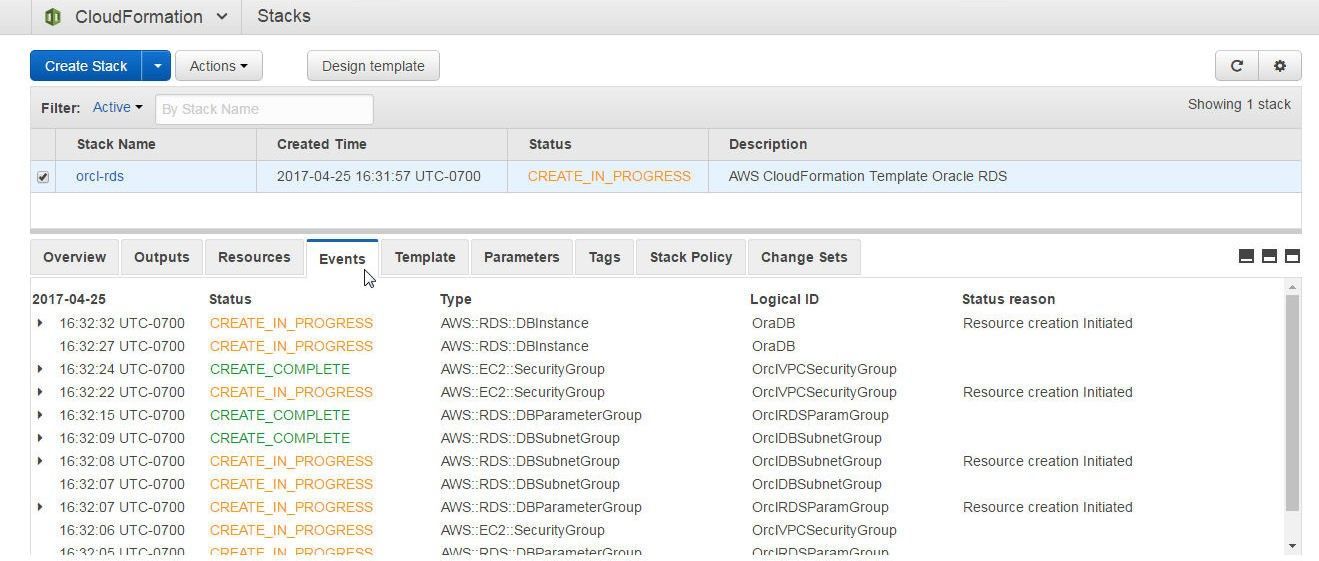Expand the 16:32:32 OraDB event row
The image size is (1319, 561).
pyautogui.click(x=40, y=323)
